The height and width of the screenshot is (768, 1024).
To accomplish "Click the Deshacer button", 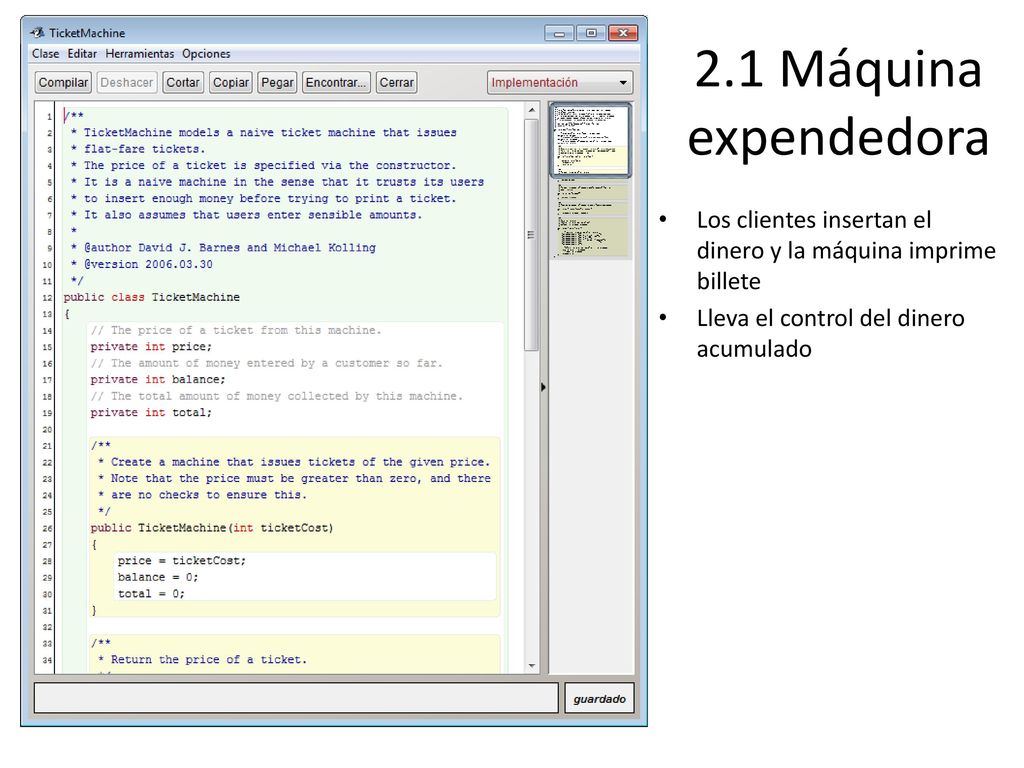I will [x=127, y=82].
